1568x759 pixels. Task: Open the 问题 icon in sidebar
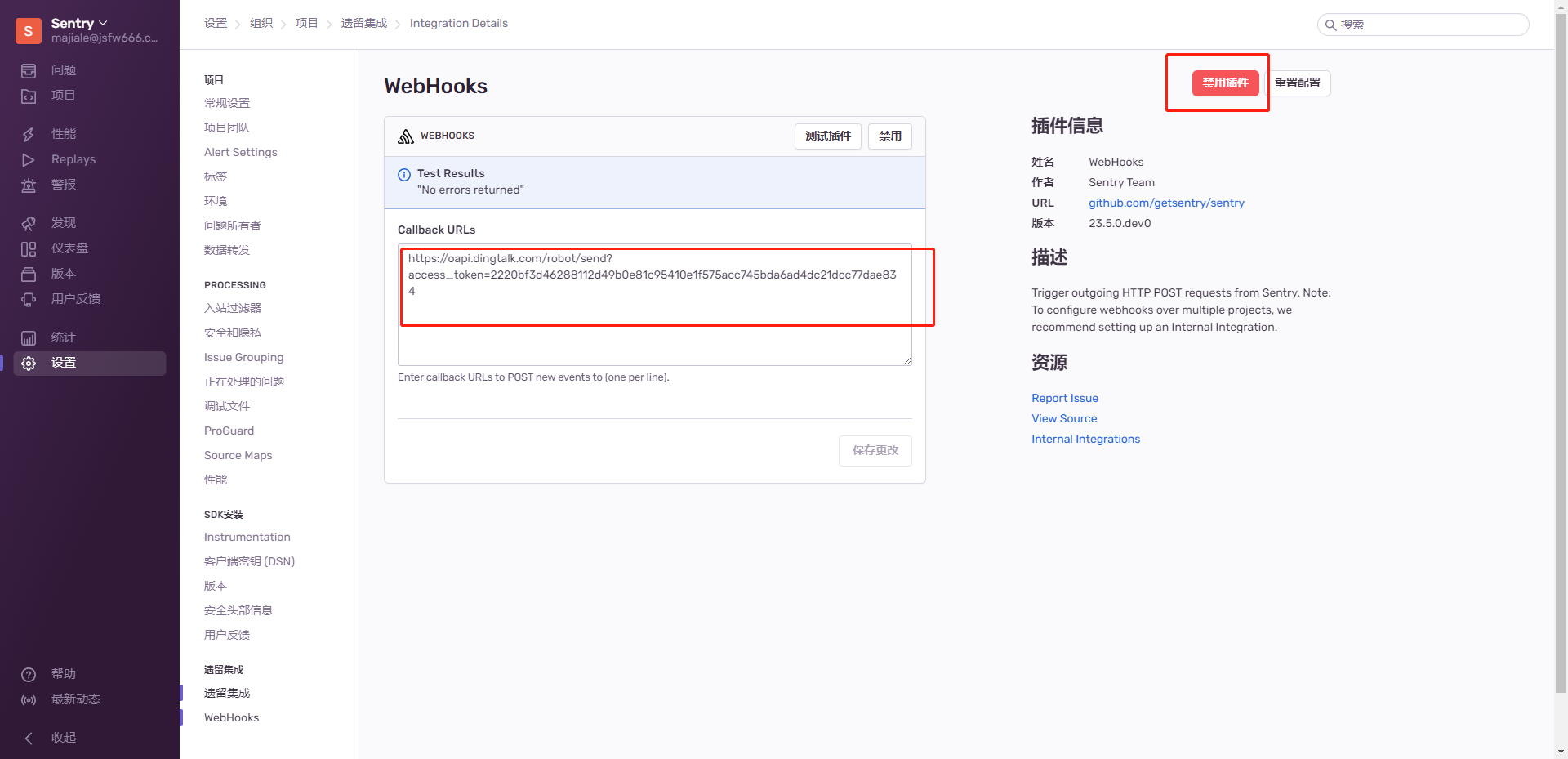pyautogui.click(x=29, y=70)
